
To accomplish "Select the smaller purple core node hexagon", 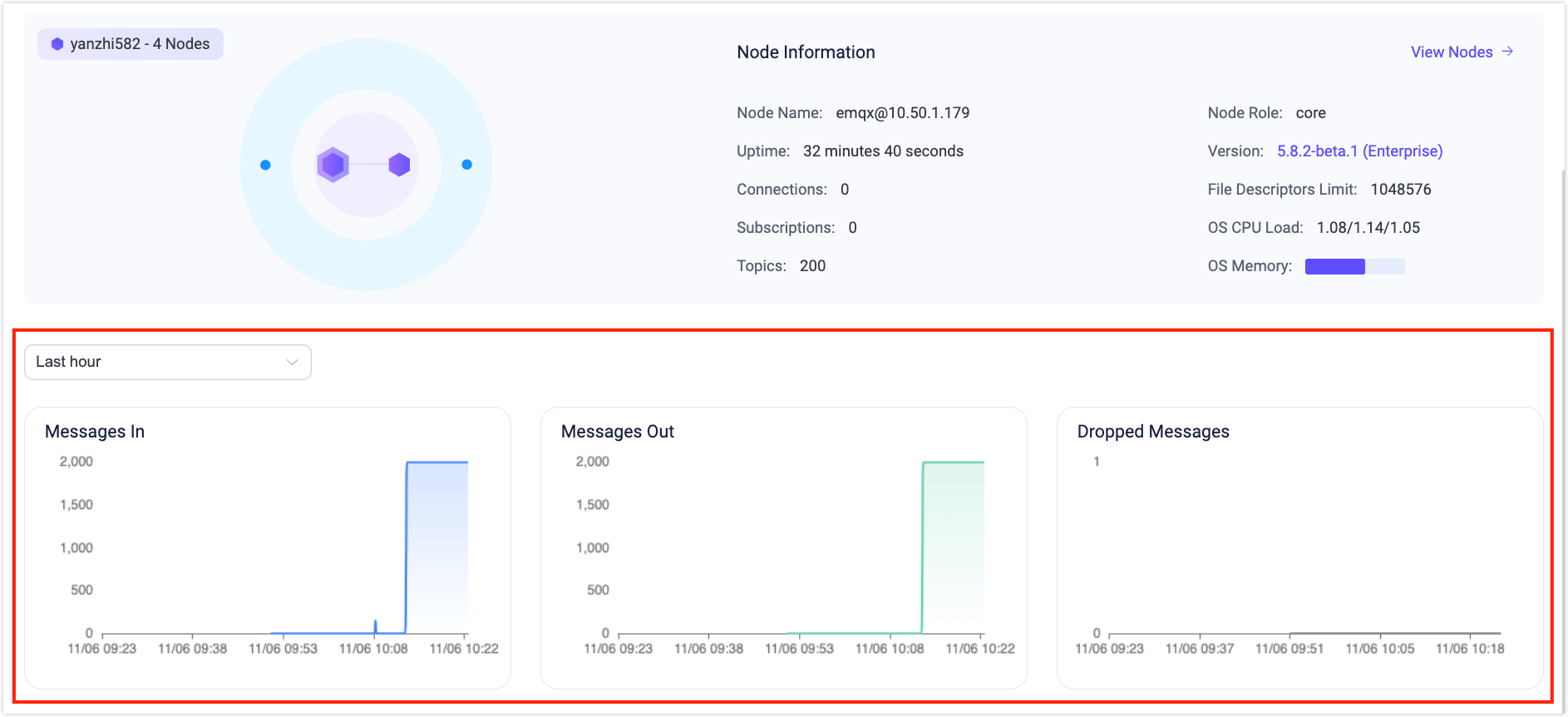I will click(399, 165).
